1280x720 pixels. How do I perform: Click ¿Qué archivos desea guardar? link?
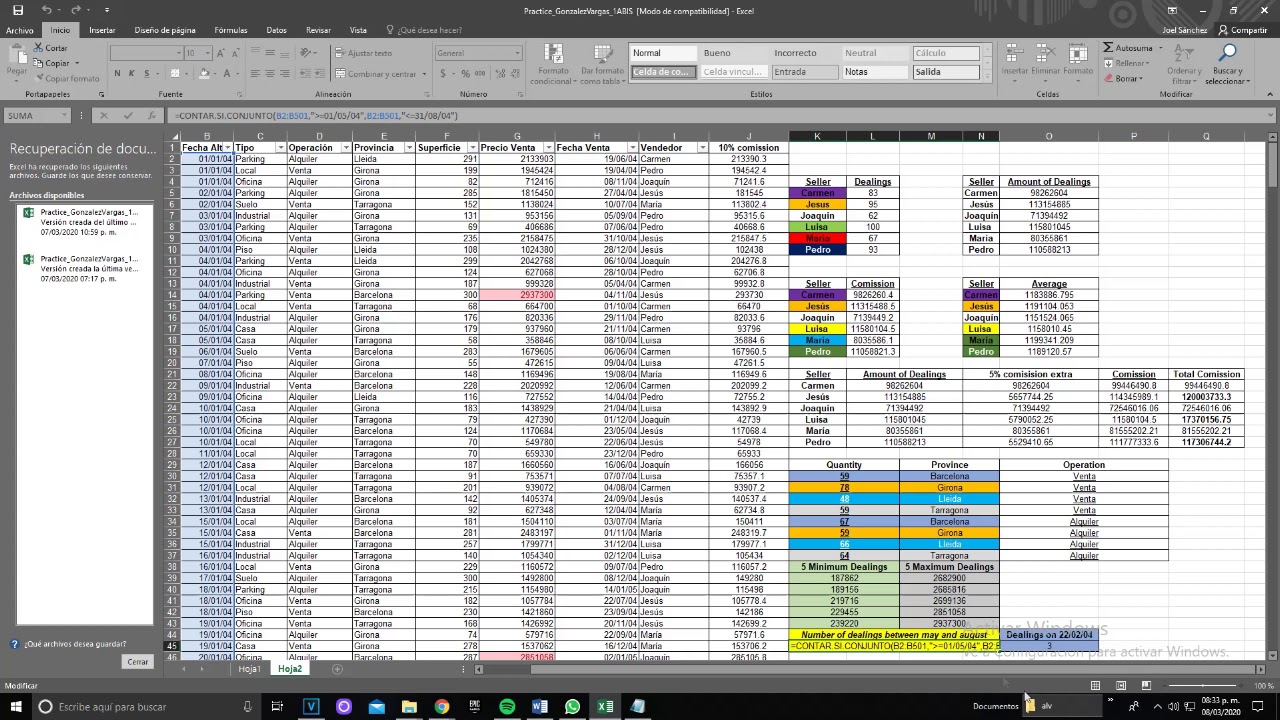tap(75, 644)
